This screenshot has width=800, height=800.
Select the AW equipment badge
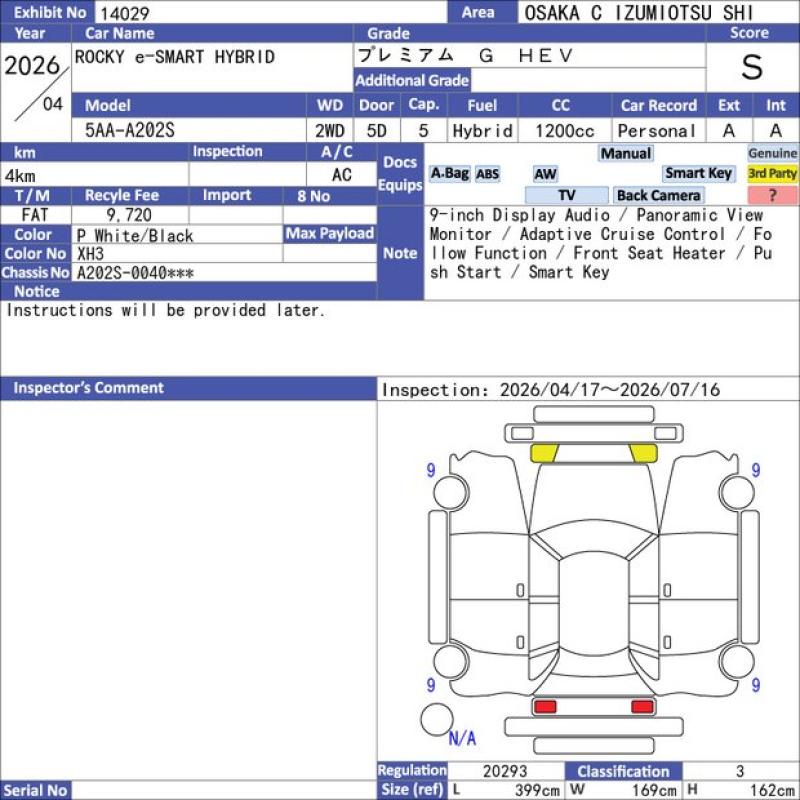click(545, 174)
